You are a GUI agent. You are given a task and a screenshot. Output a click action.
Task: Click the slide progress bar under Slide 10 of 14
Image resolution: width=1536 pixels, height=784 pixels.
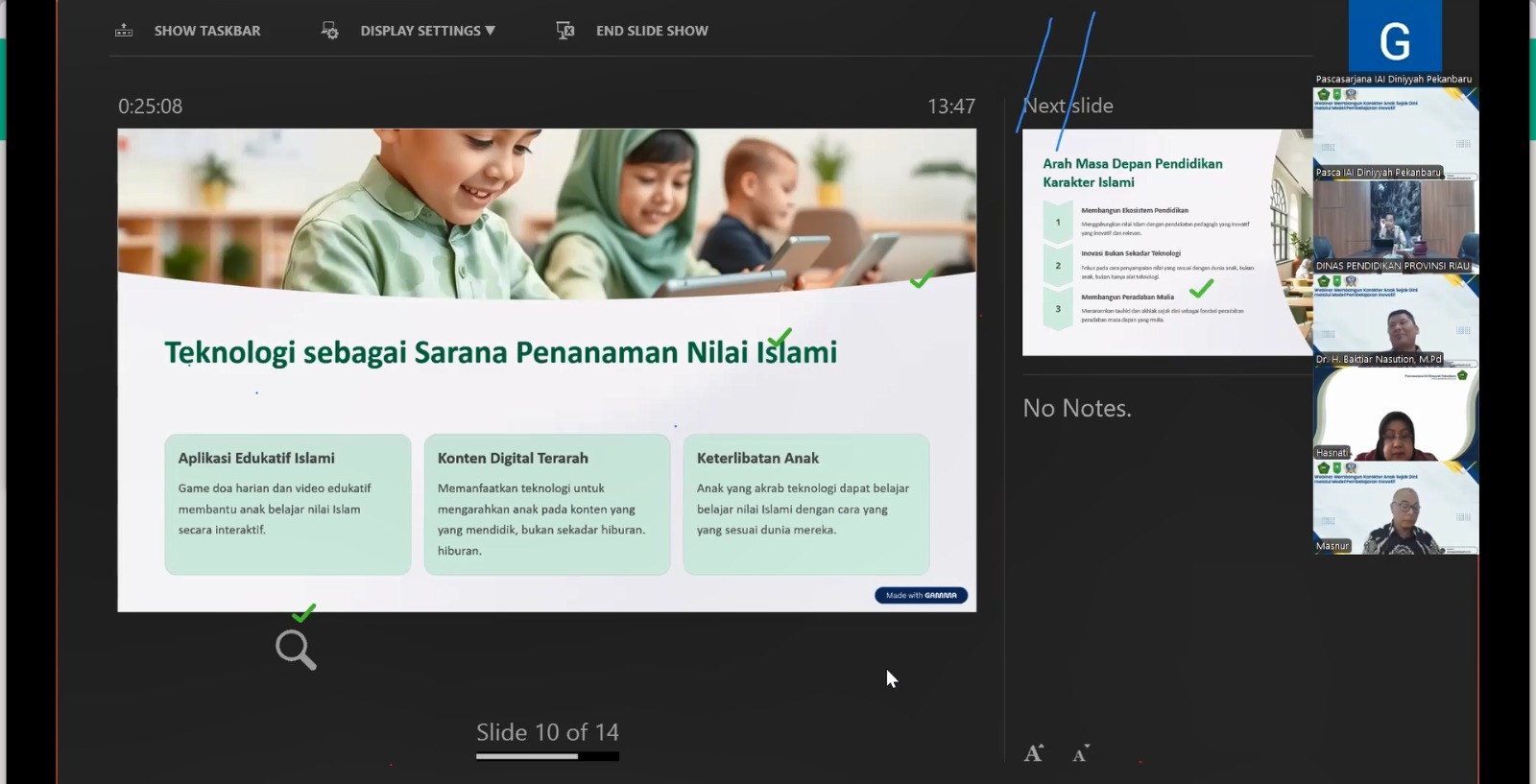pyautogui.click(x=547, y=756)
